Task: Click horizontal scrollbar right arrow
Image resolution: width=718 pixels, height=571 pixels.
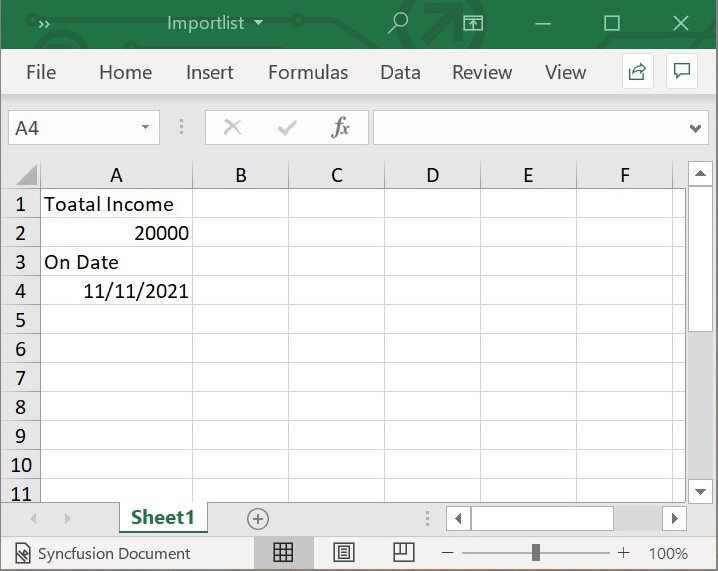Action: 674,518
